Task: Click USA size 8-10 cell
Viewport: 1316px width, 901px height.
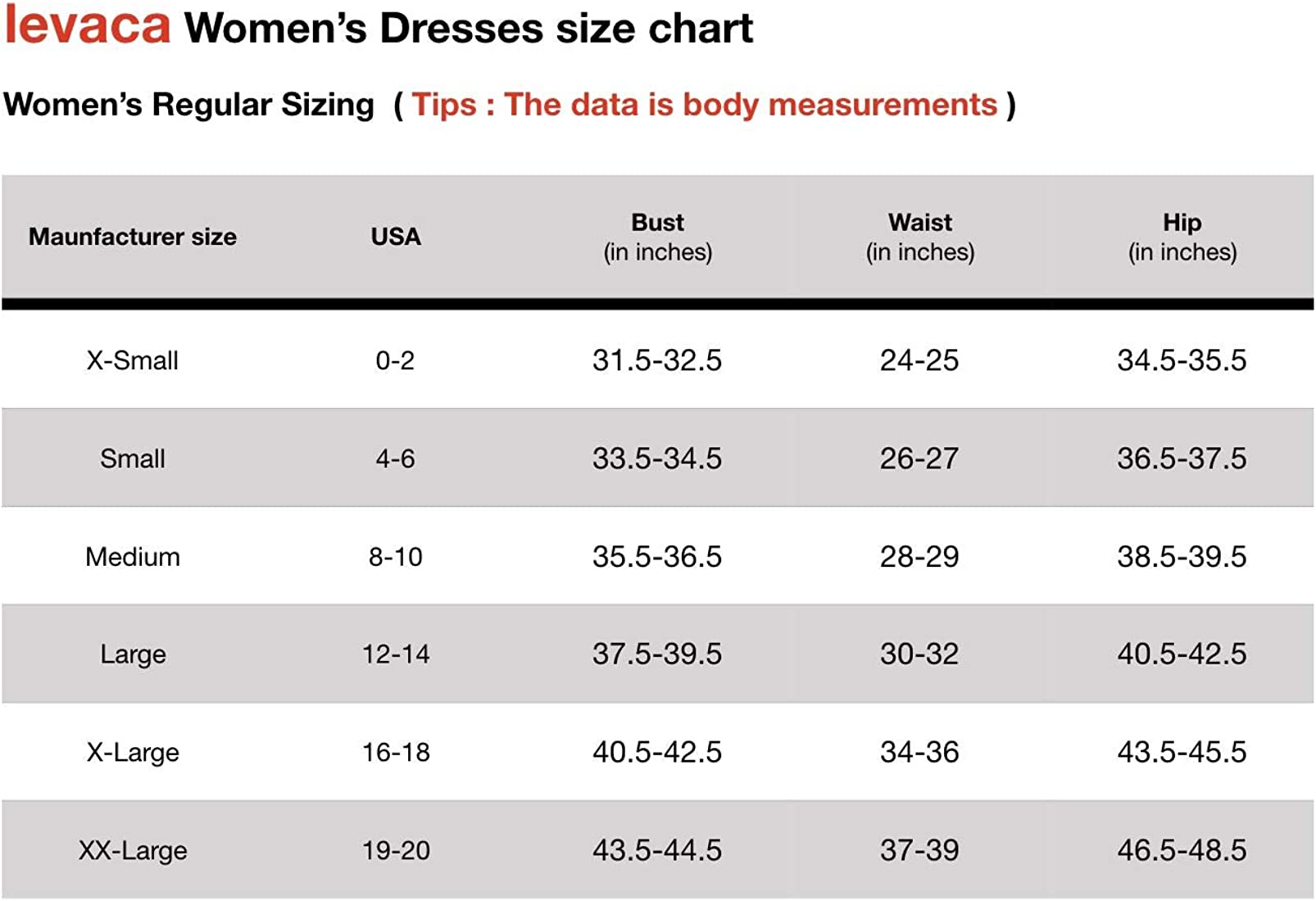Action: pyautogui.click(x=395, y=557)
